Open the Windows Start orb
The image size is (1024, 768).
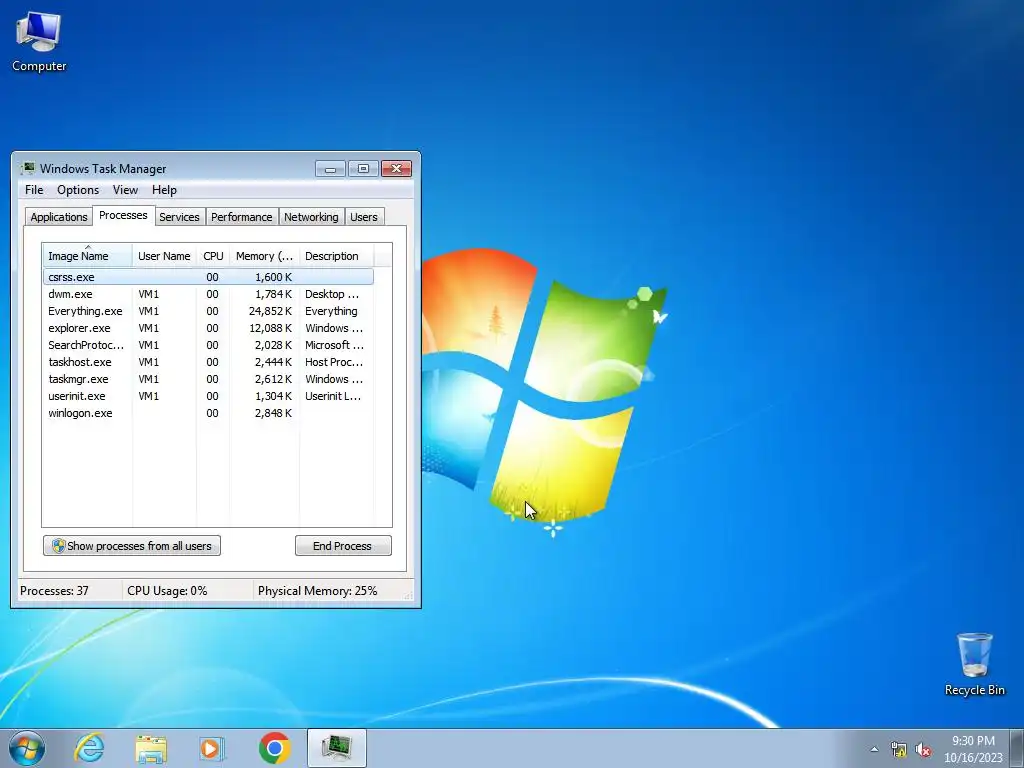pos(27,748)
